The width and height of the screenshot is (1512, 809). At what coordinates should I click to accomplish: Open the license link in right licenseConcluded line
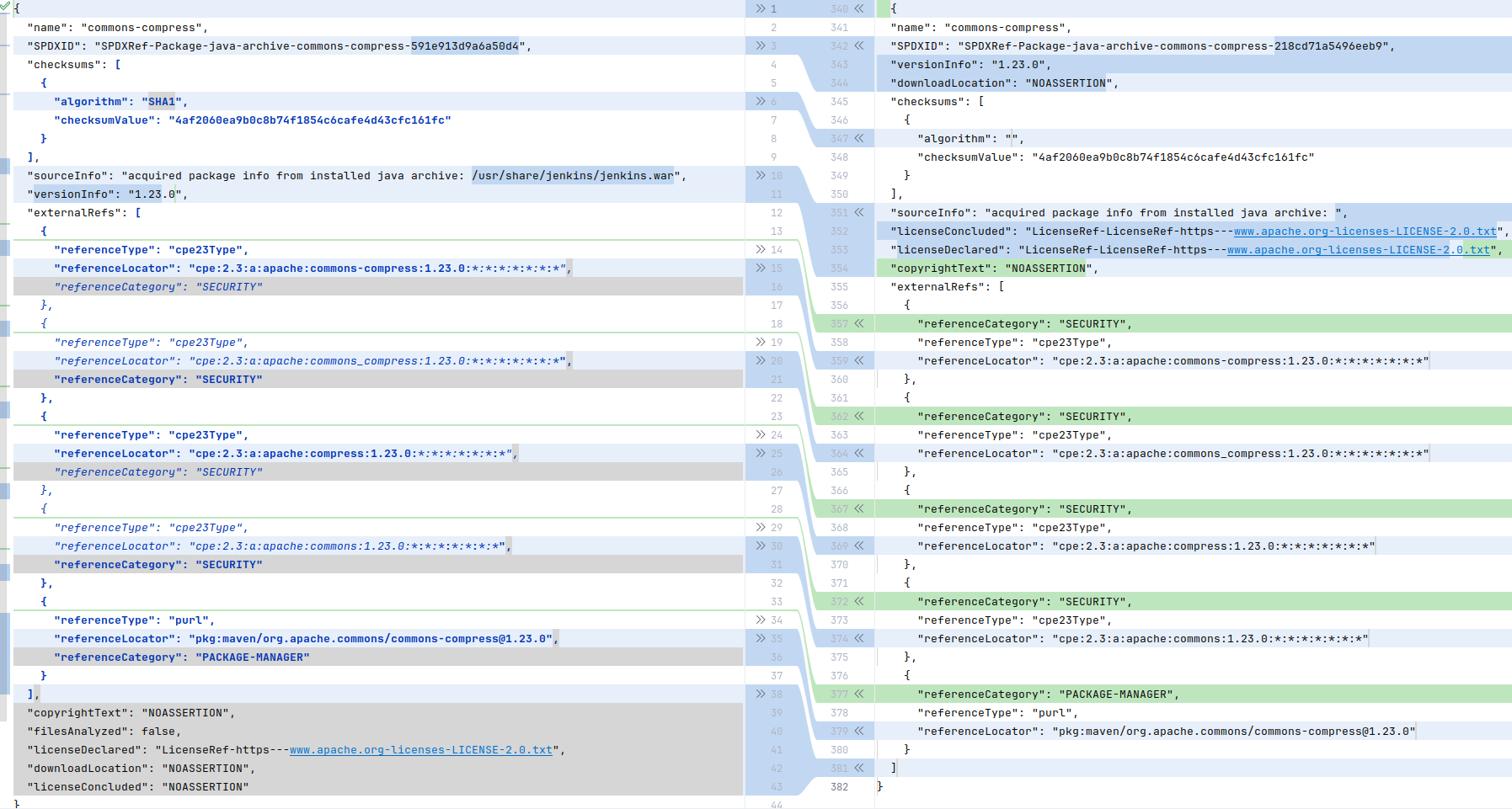coord(1365,232)
